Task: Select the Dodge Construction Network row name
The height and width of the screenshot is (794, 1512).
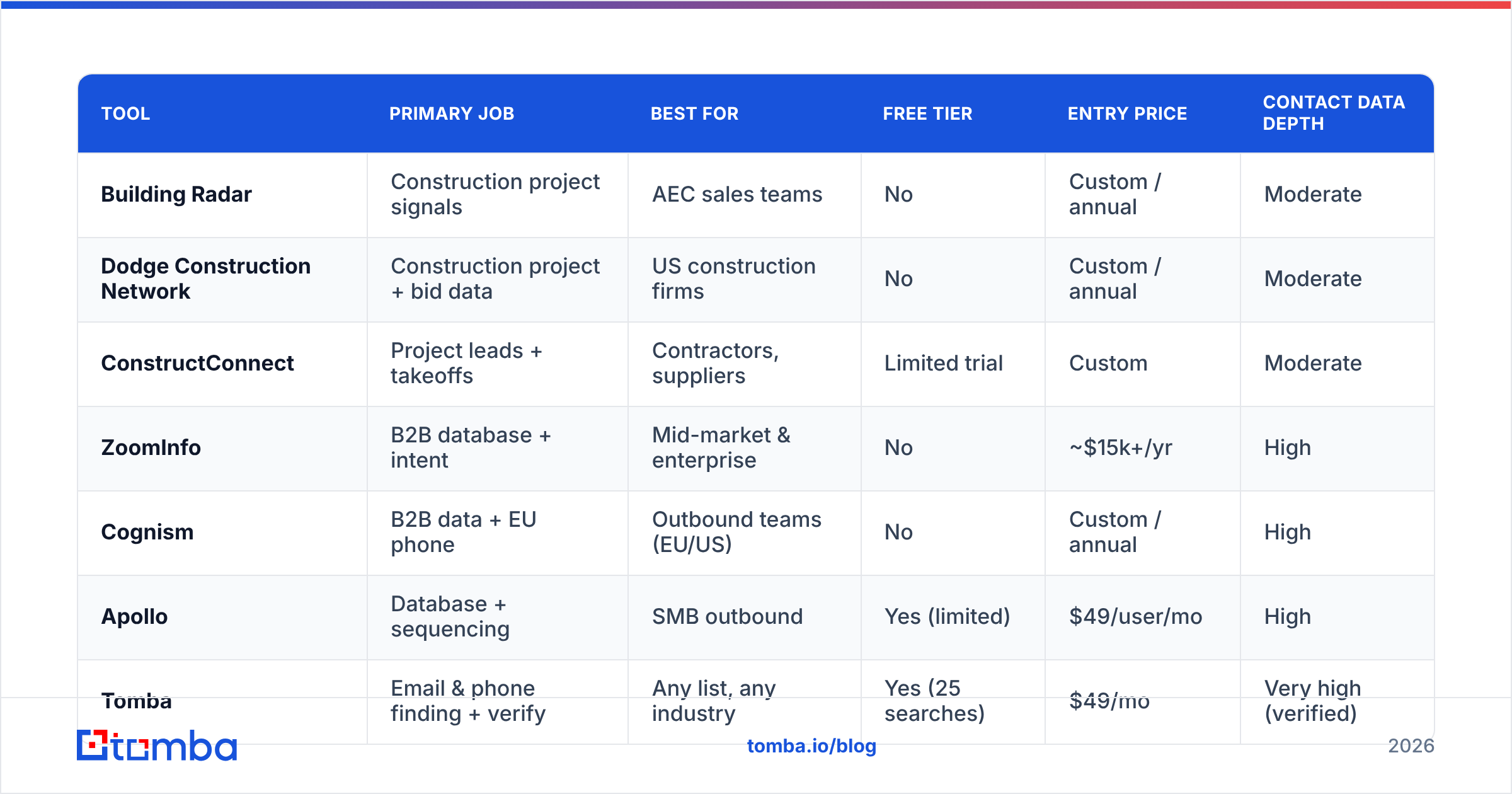Action: tap(206, 279)
